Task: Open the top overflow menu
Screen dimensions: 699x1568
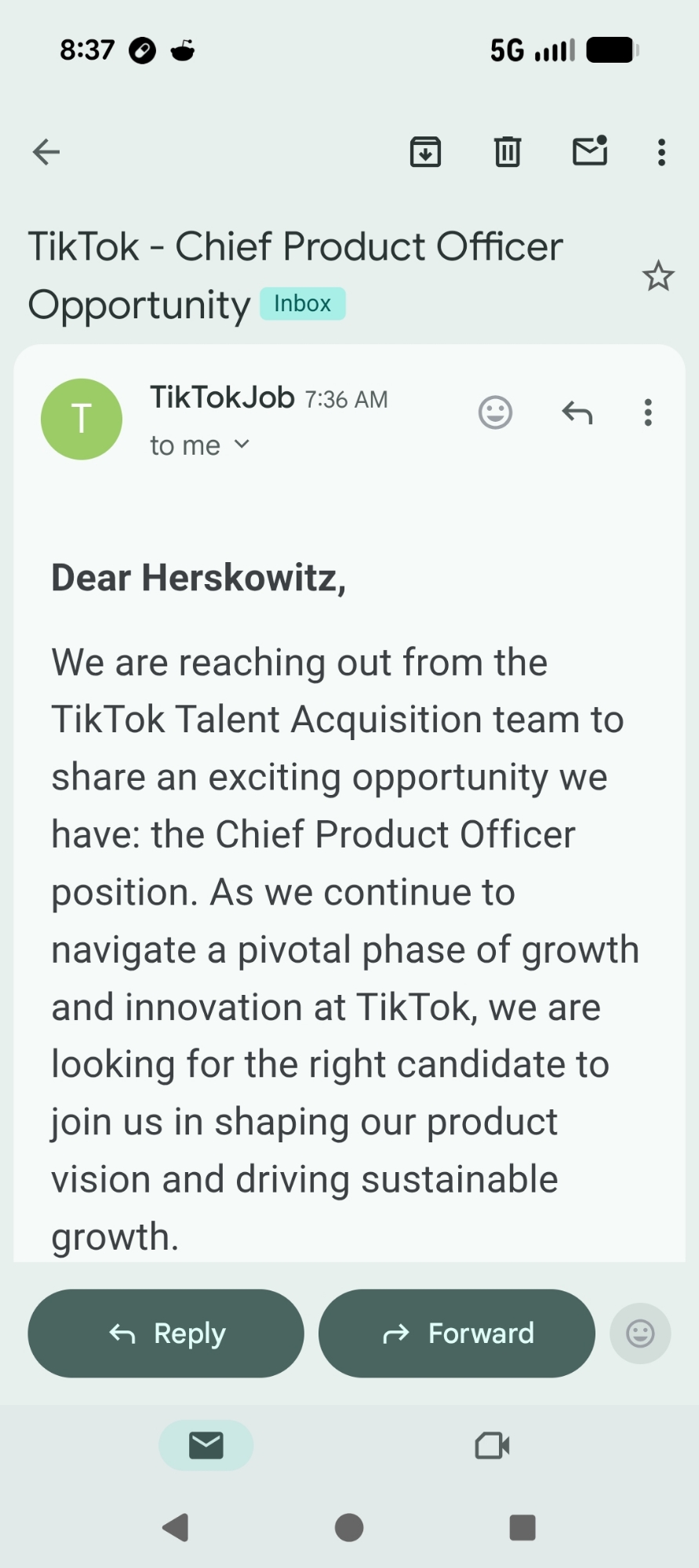Action: pyautogui.click(x=661, y=152)
